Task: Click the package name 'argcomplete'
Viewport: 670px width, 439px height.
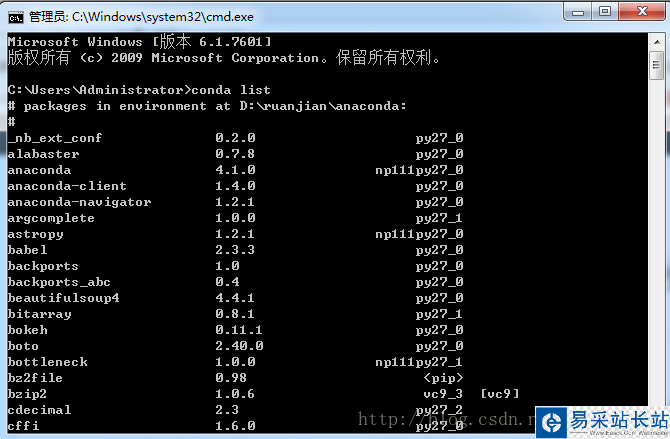Action: pyautogui.click(x=51, y=218)
